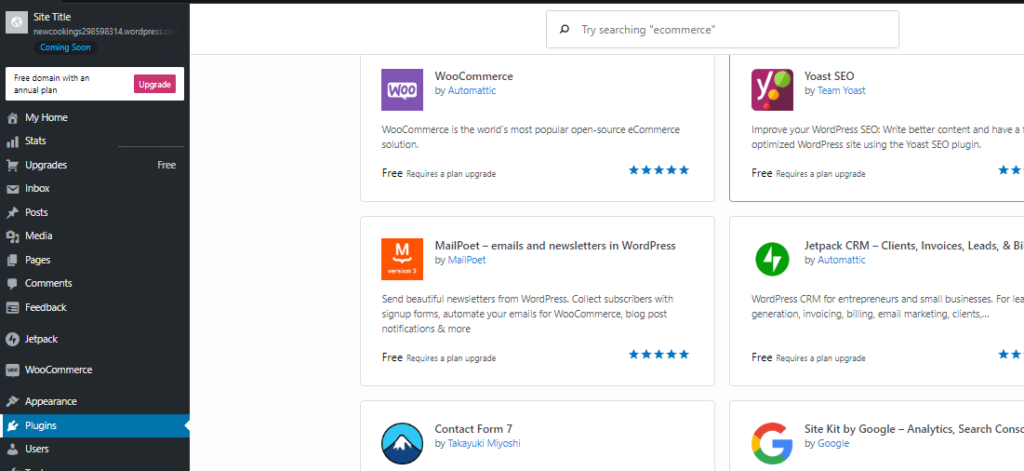Click the green Jetpack CRM logo
Image resolution: width=1024 pixels, height=471 pixels.
(772, 259)
